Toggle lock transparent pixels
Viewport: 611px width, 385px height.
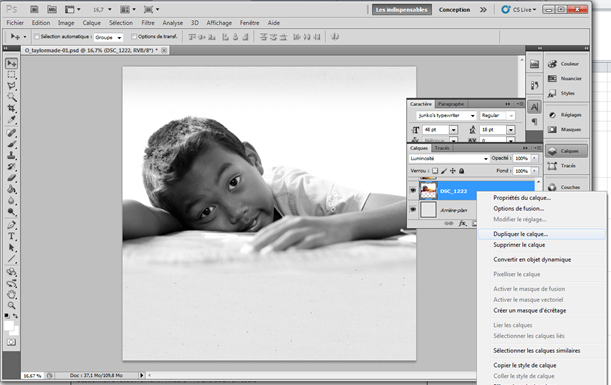435,171
